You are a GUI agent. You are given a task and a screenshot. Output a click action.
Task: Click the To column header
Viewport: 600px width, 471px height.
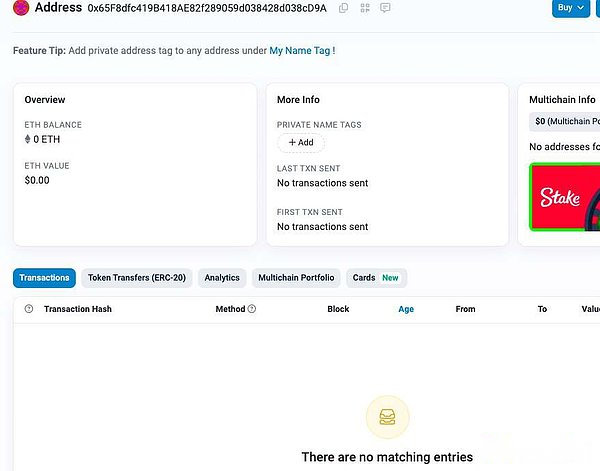coord(542,309)
